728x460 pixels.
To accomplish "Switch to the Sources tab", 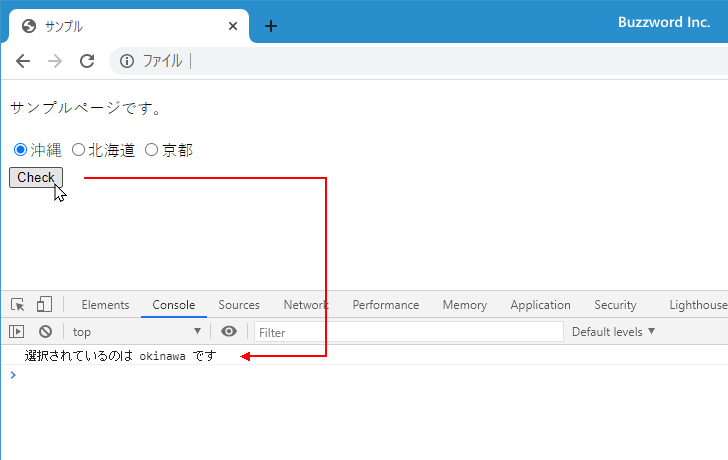I will (x=239, y=305).
